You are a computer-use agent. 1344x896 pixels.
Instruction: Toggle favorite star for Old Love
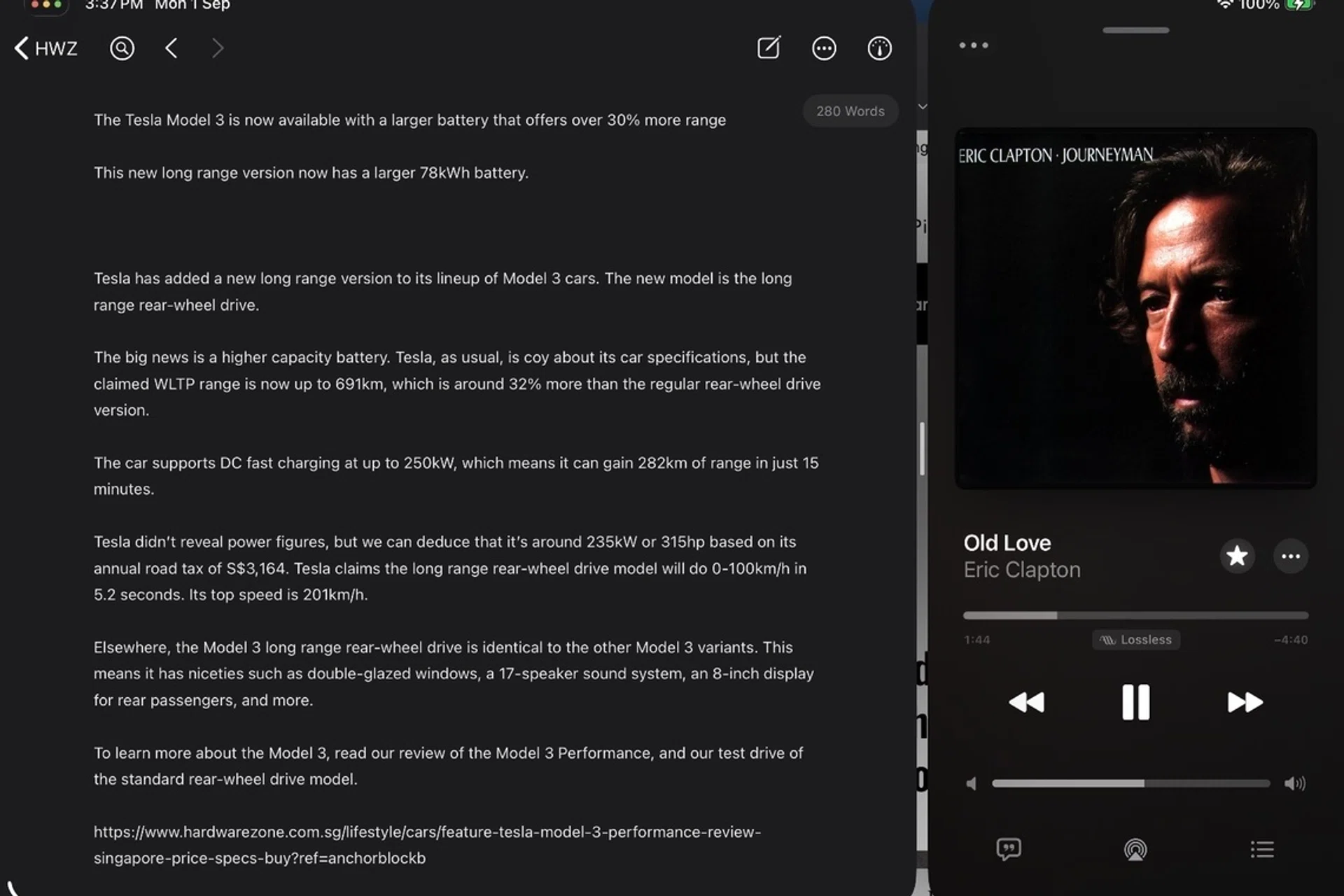point(1237,556)
